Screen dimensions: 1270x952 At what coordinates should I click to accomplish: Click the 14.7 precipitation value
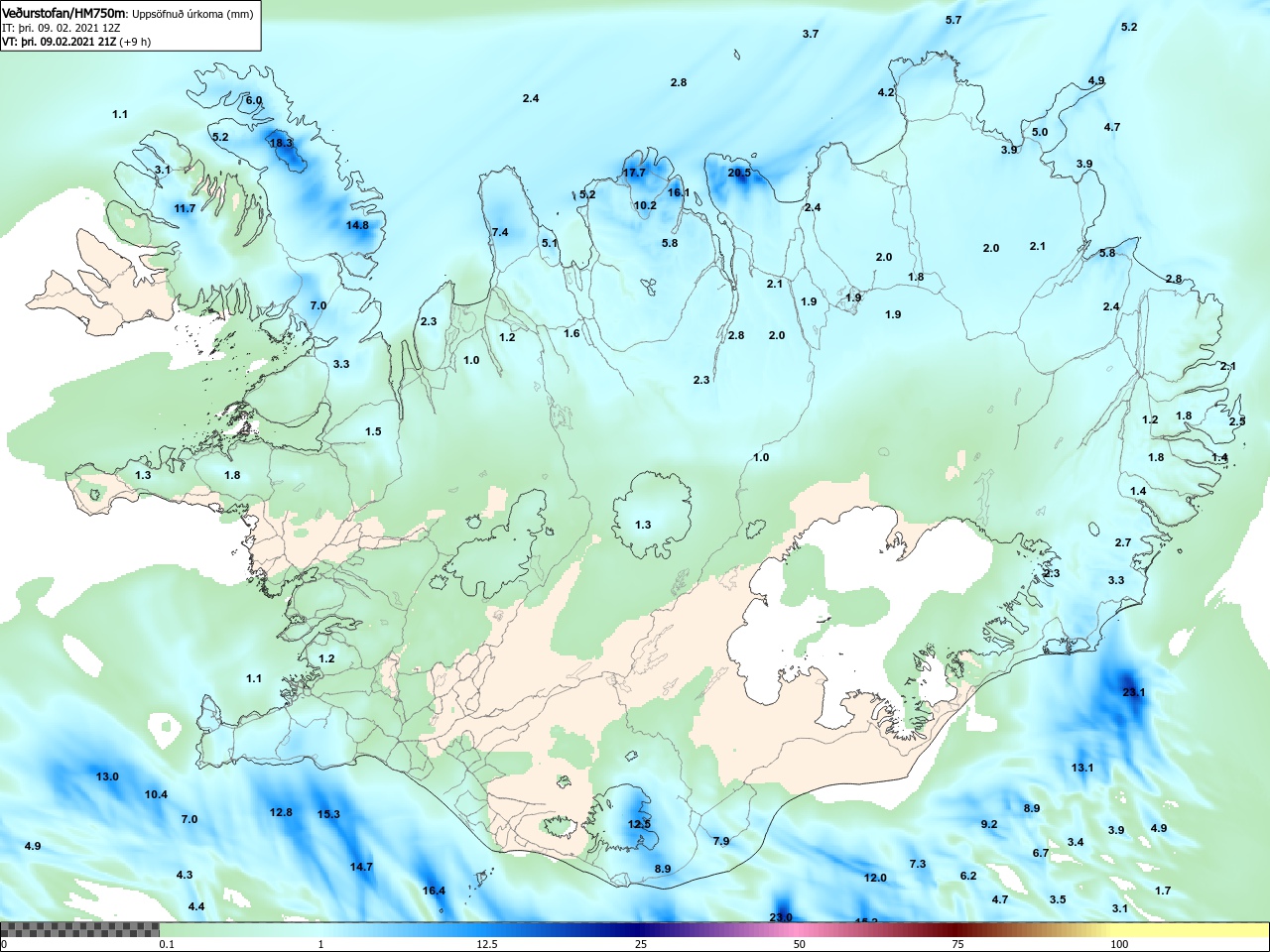click(x=361, y=867)
